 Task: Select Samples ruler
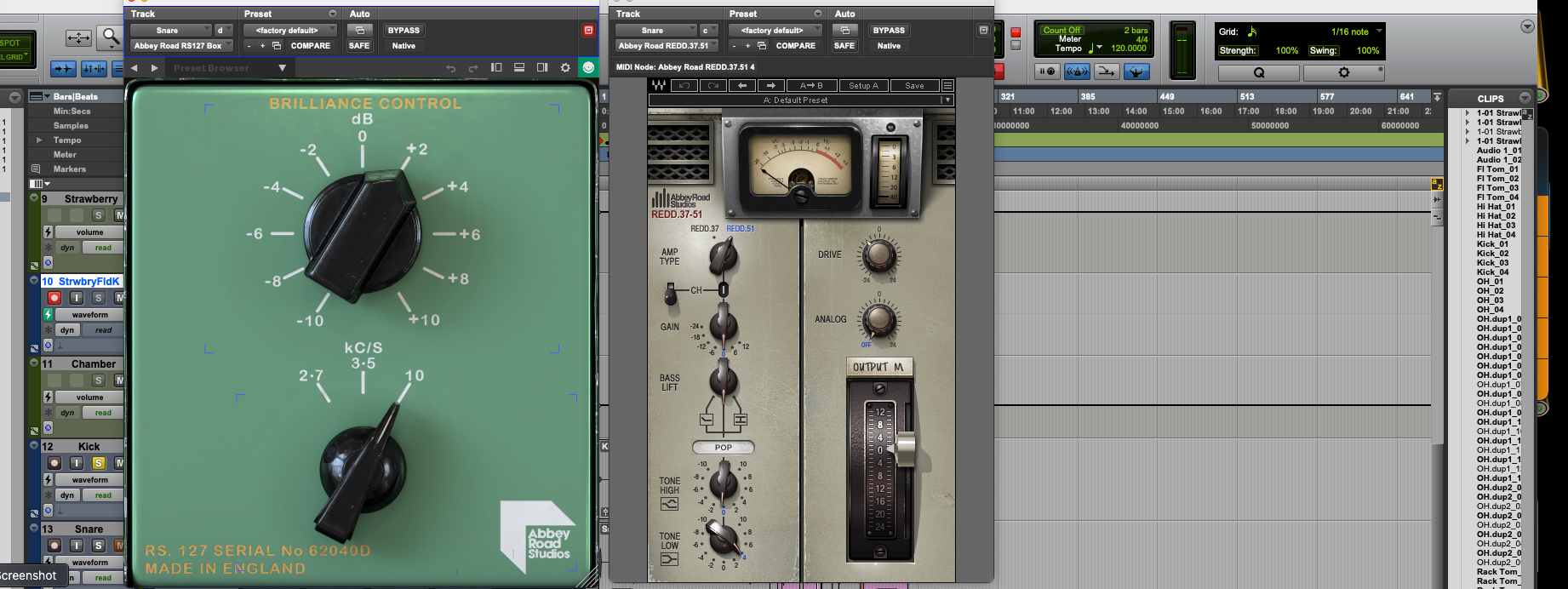tap(71, 125)
